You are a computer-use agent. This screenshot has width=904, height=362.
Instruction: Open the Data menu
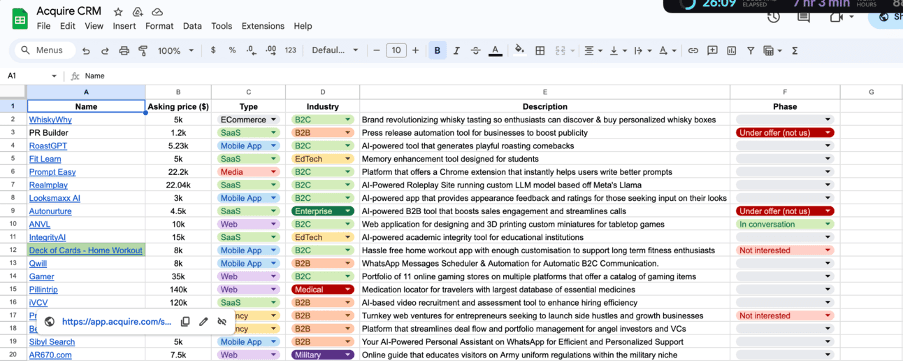pos(193,26)
